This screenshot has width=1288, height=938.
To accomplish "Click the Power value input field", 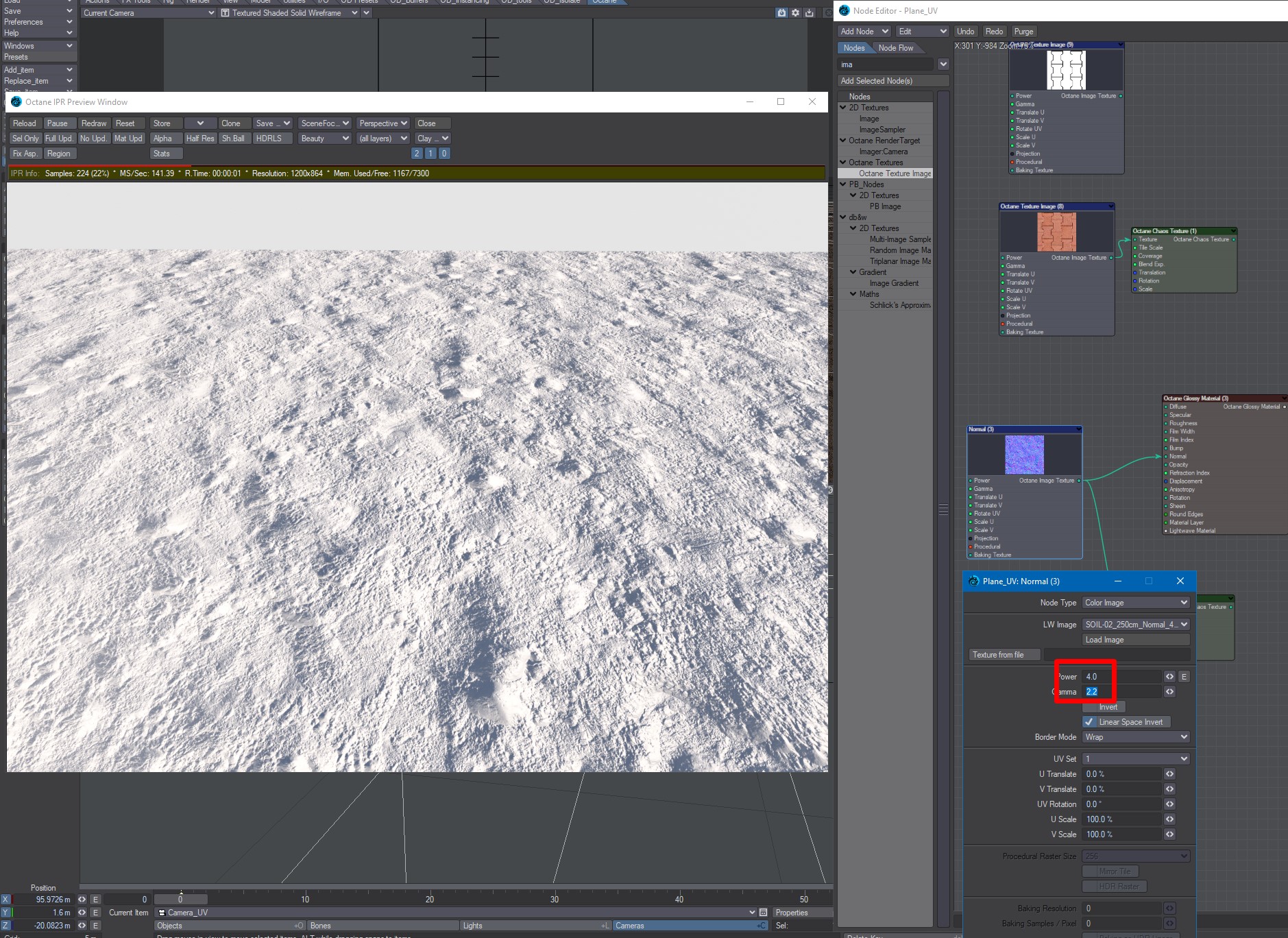I will [x=1121, y=677].
